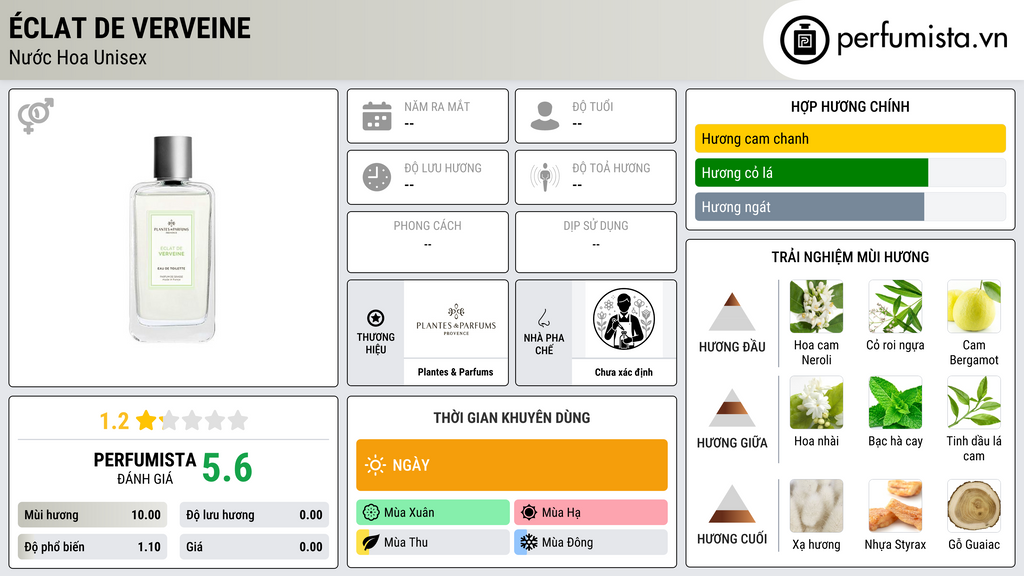Click the Gỗ Guaiac note thumbnail
1024x576 pixels.
coord(974,506)
